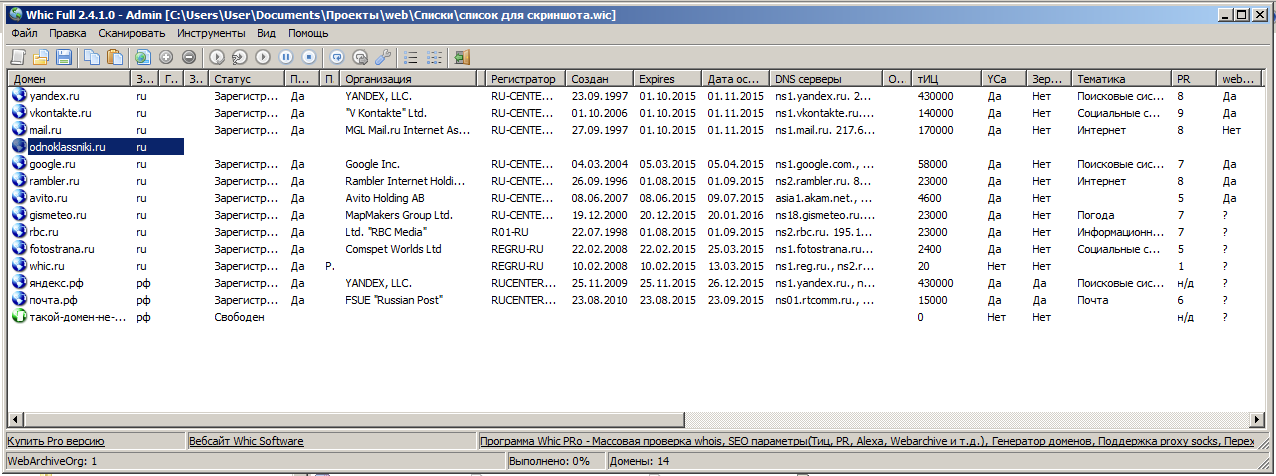Stop scanning with the stop icon
This screenshot has height=476, width=1276.
point(309,57)
